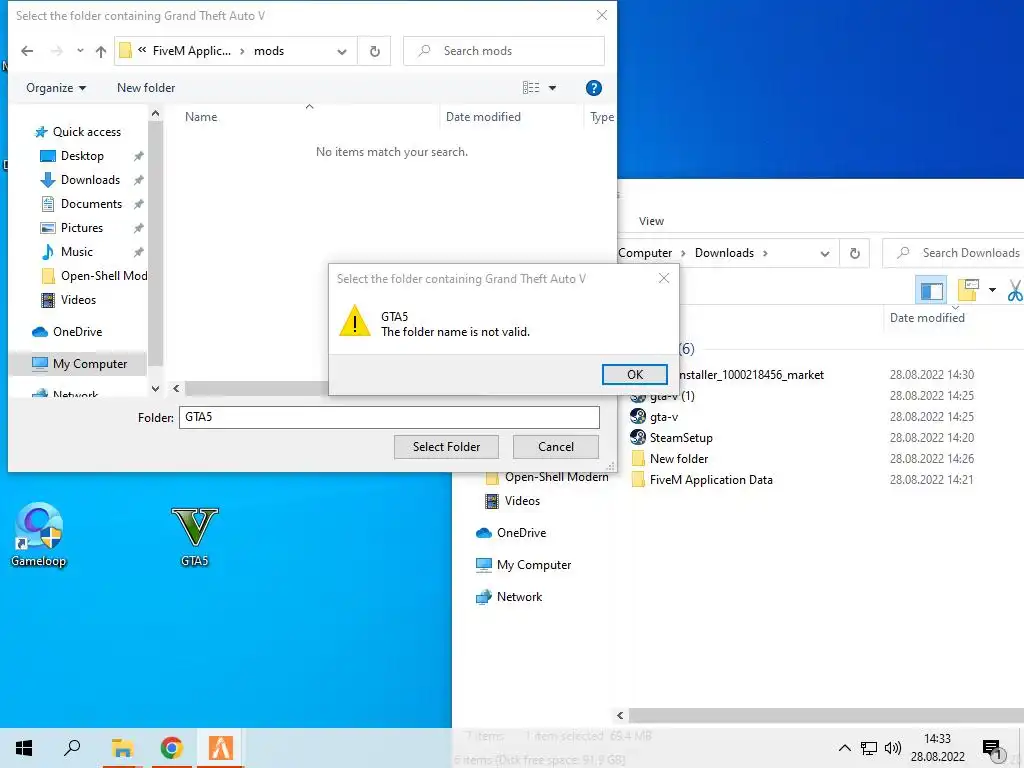This screenshot has height=768, width=1024.
Task: Click Downloads breadcrumb in Explorer address bar
Action: [x=724, y=253]
